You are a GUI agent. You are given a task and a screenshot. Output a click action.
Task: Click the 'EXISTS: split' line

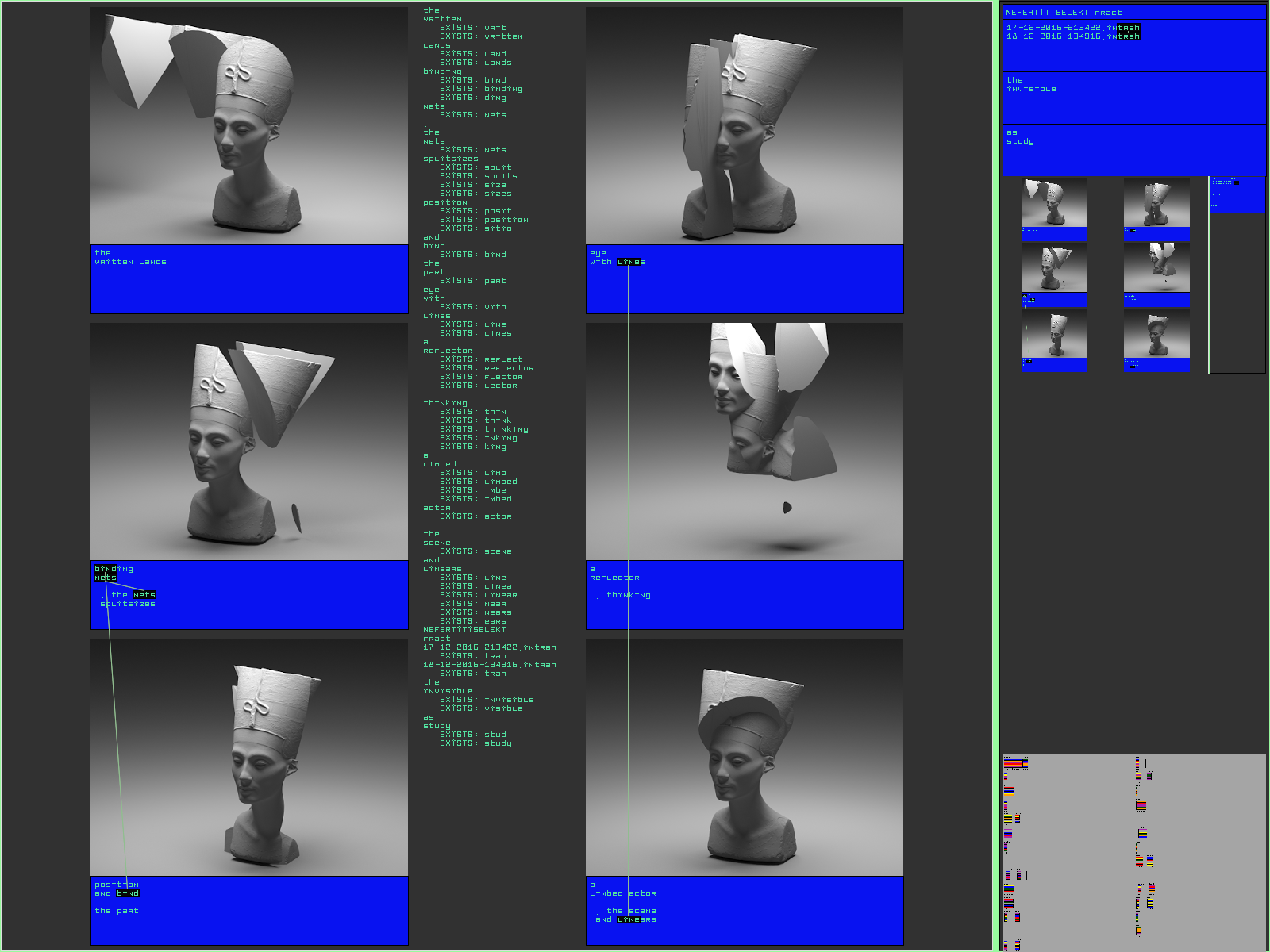tap(475, 167)
